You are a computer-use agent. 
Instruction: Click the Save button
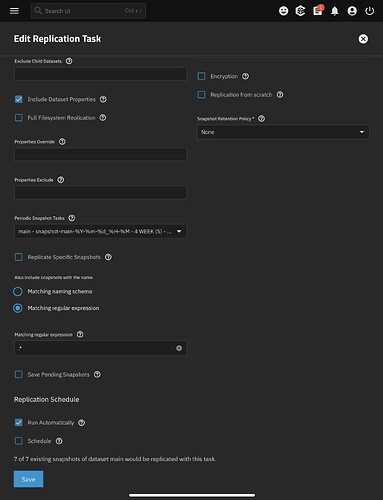tap(28, 479)
